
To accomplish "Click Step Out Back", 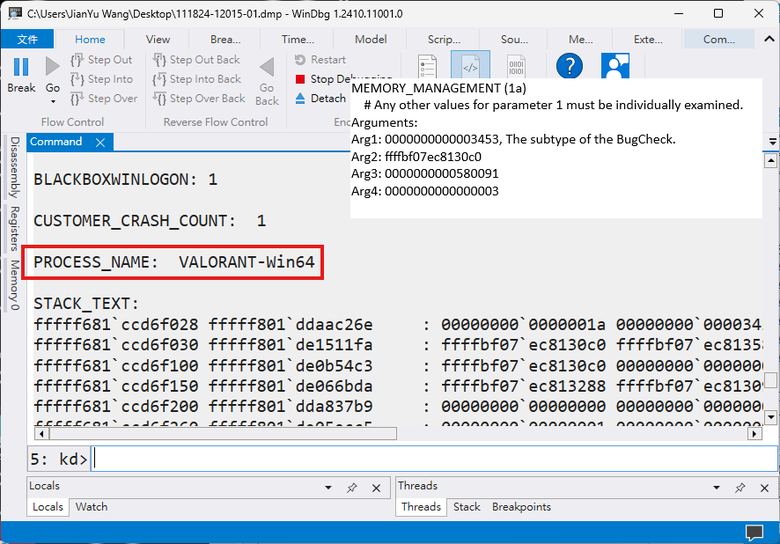I will 196,60.
